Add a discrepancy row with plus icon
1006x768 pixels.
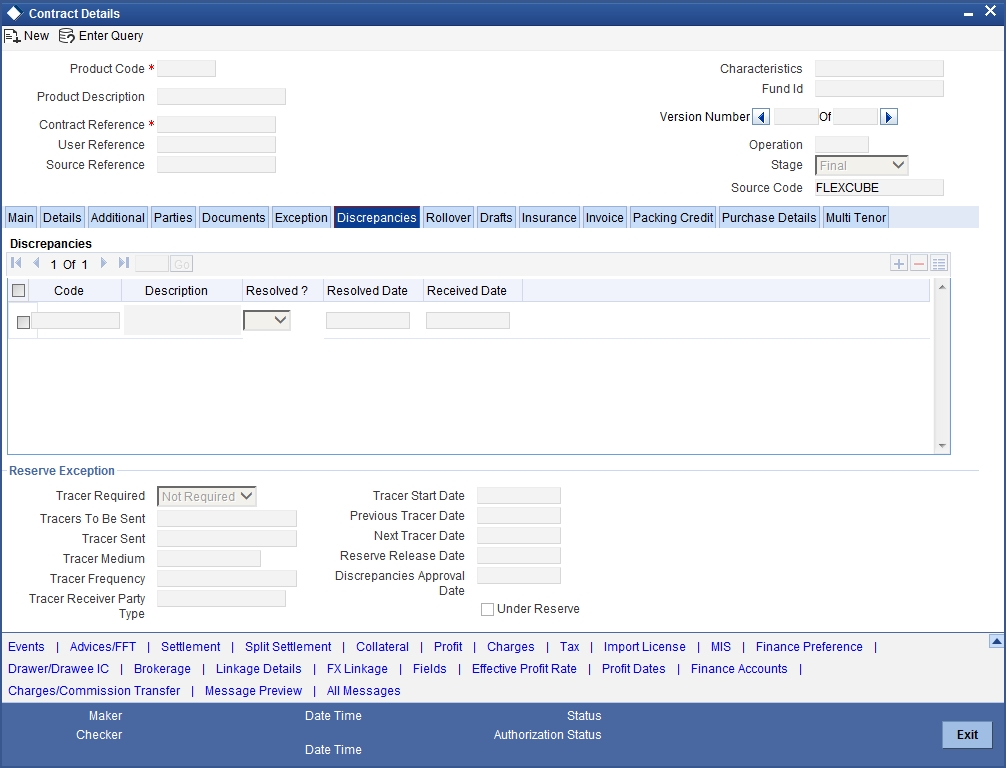tap(899, 264)
